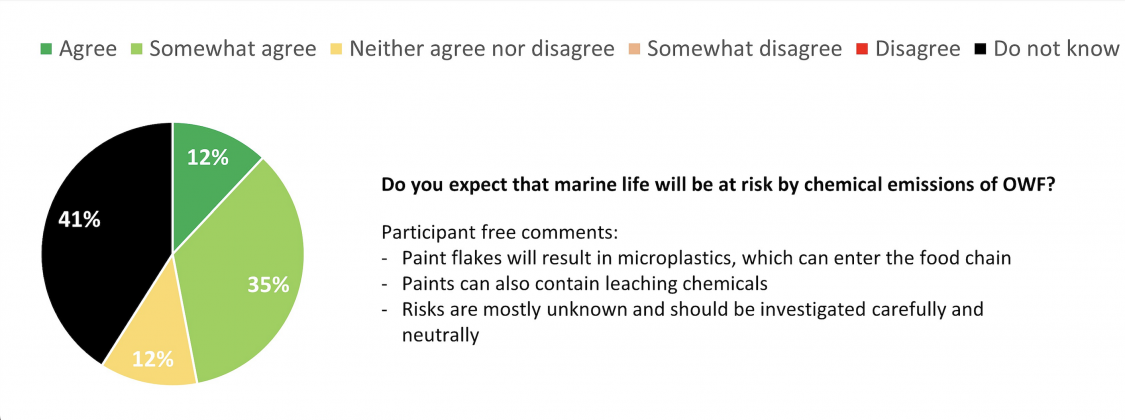Click the bold question about chemical emissions
Viewport: 1125px width, 420px height.
point(718,185)
